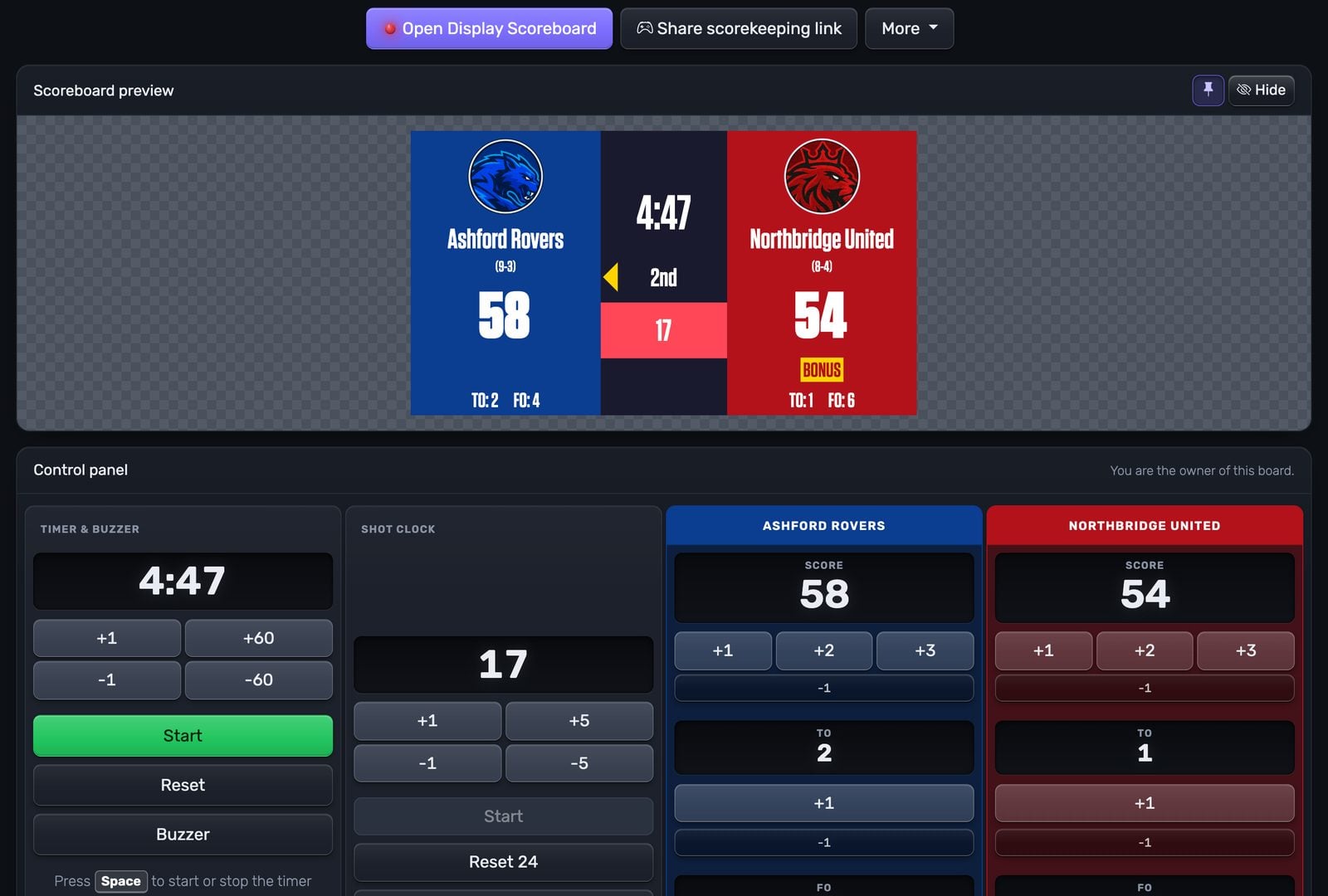Click the Northbridge United team header
The image size is (1328, 896).
[x=1145, y=525]
